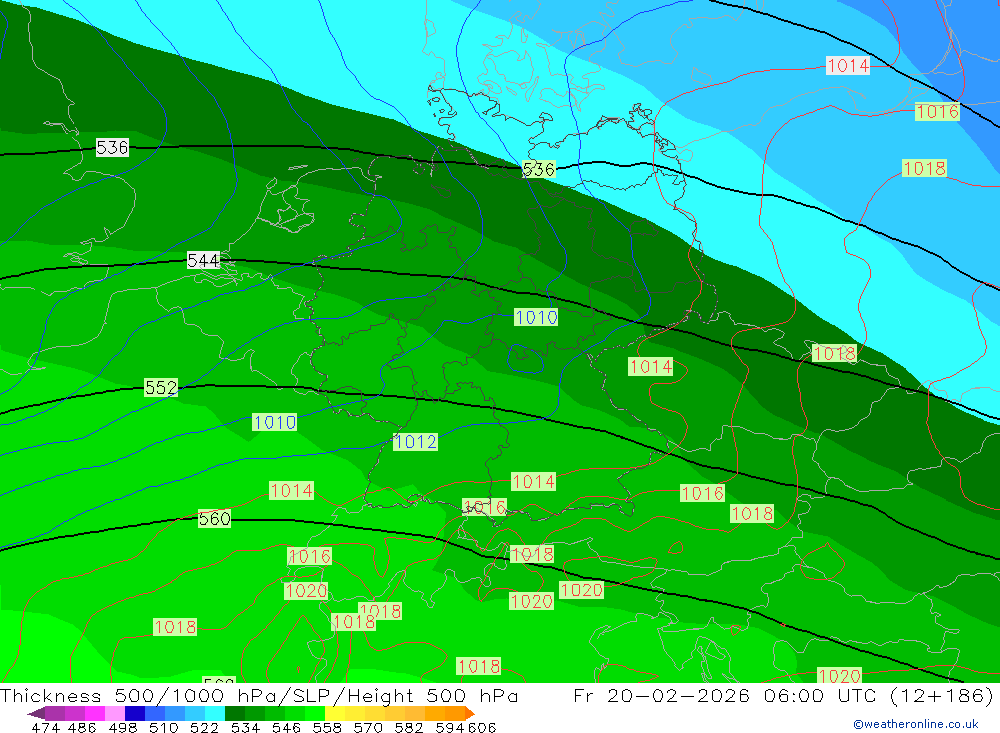Click the legend value 558
Screen dimensions: 1000x733
pyautogui.click(x=327, y=727)
